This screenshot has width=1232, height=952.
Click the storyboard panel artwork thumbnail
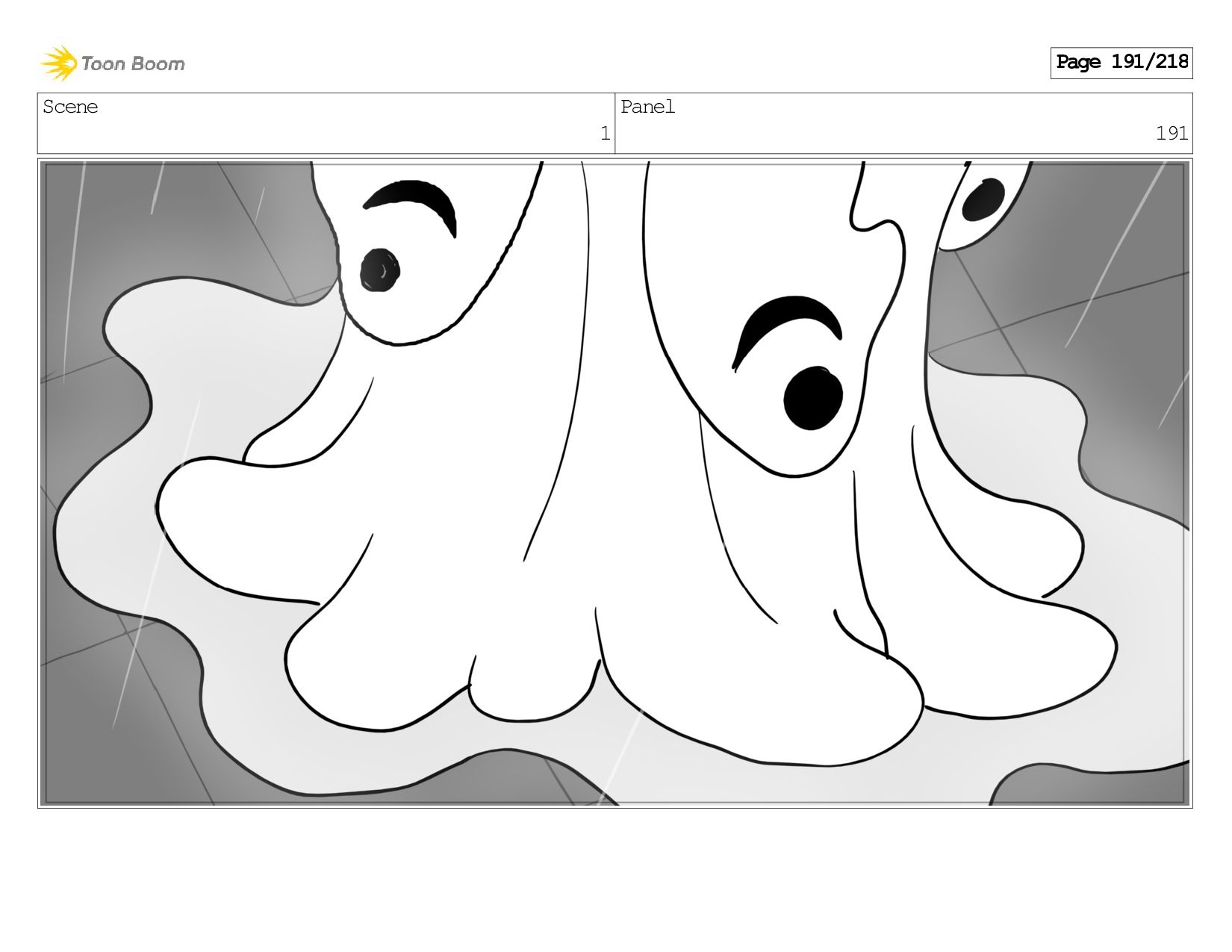pos(615,483)
